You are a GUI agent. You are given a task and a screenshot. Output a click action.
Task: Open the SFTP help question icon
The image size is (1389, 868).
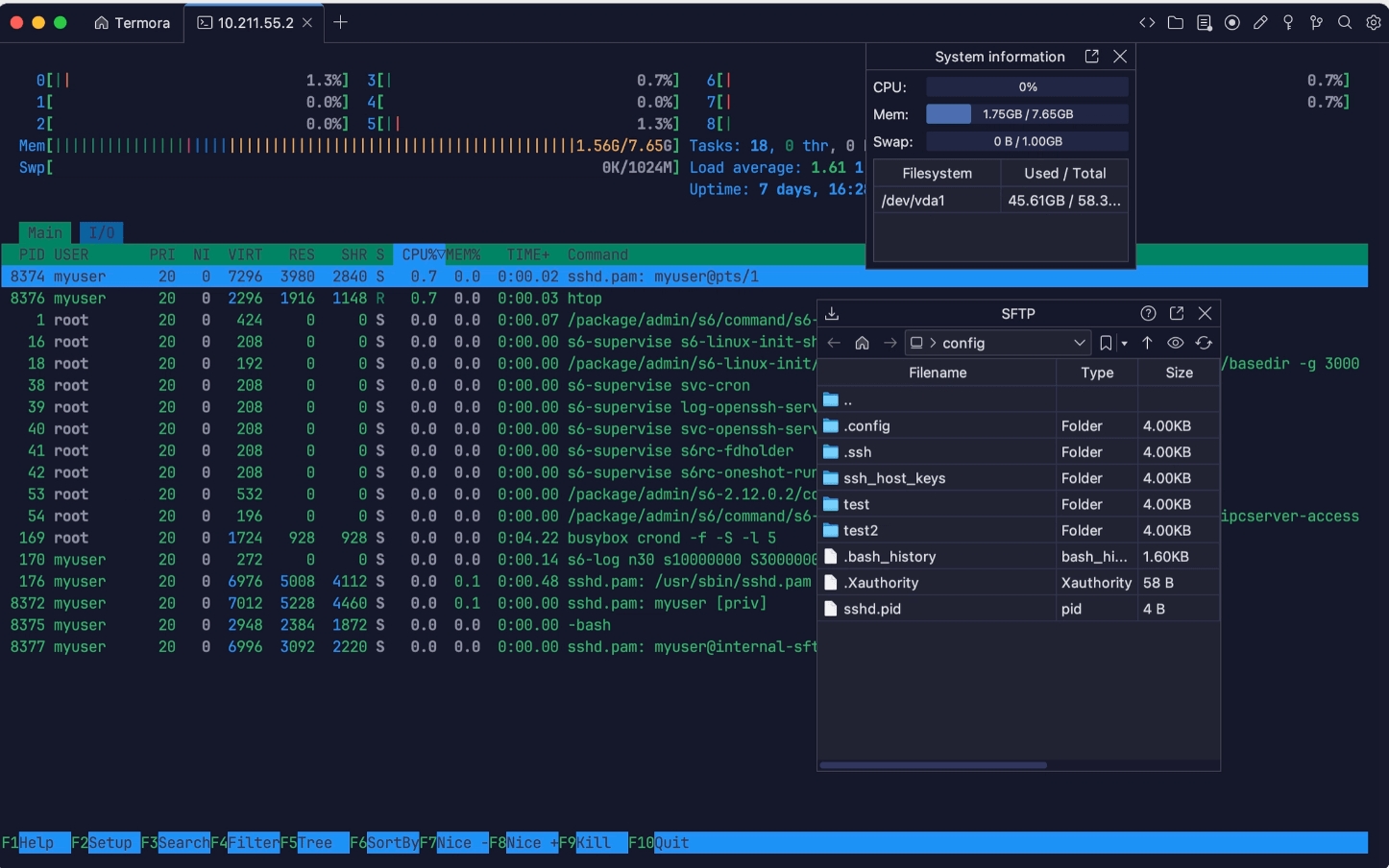point(1148,313)
